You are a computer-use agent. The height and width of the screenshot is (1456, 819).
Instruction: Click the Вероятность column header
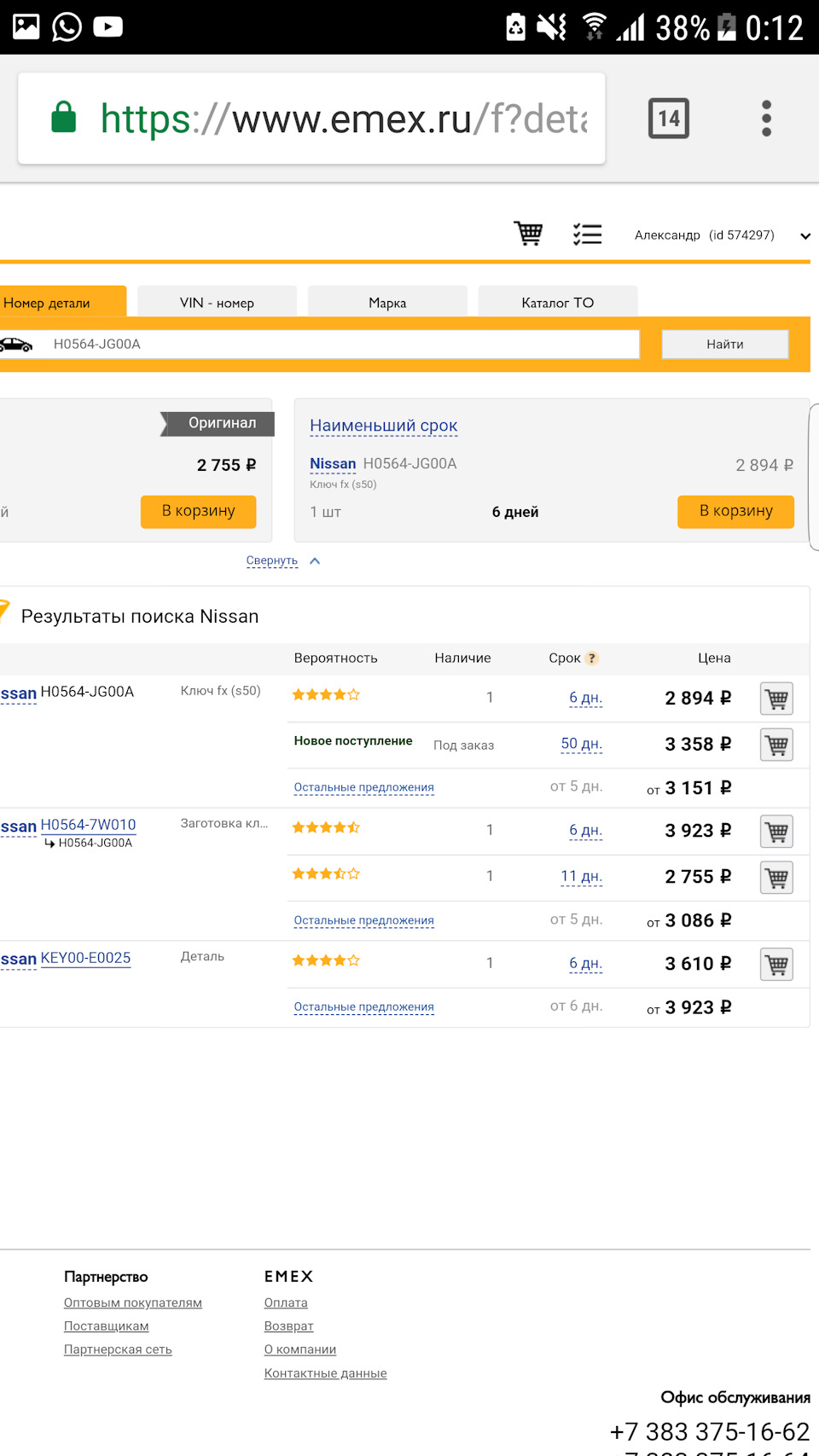(336, 658)
